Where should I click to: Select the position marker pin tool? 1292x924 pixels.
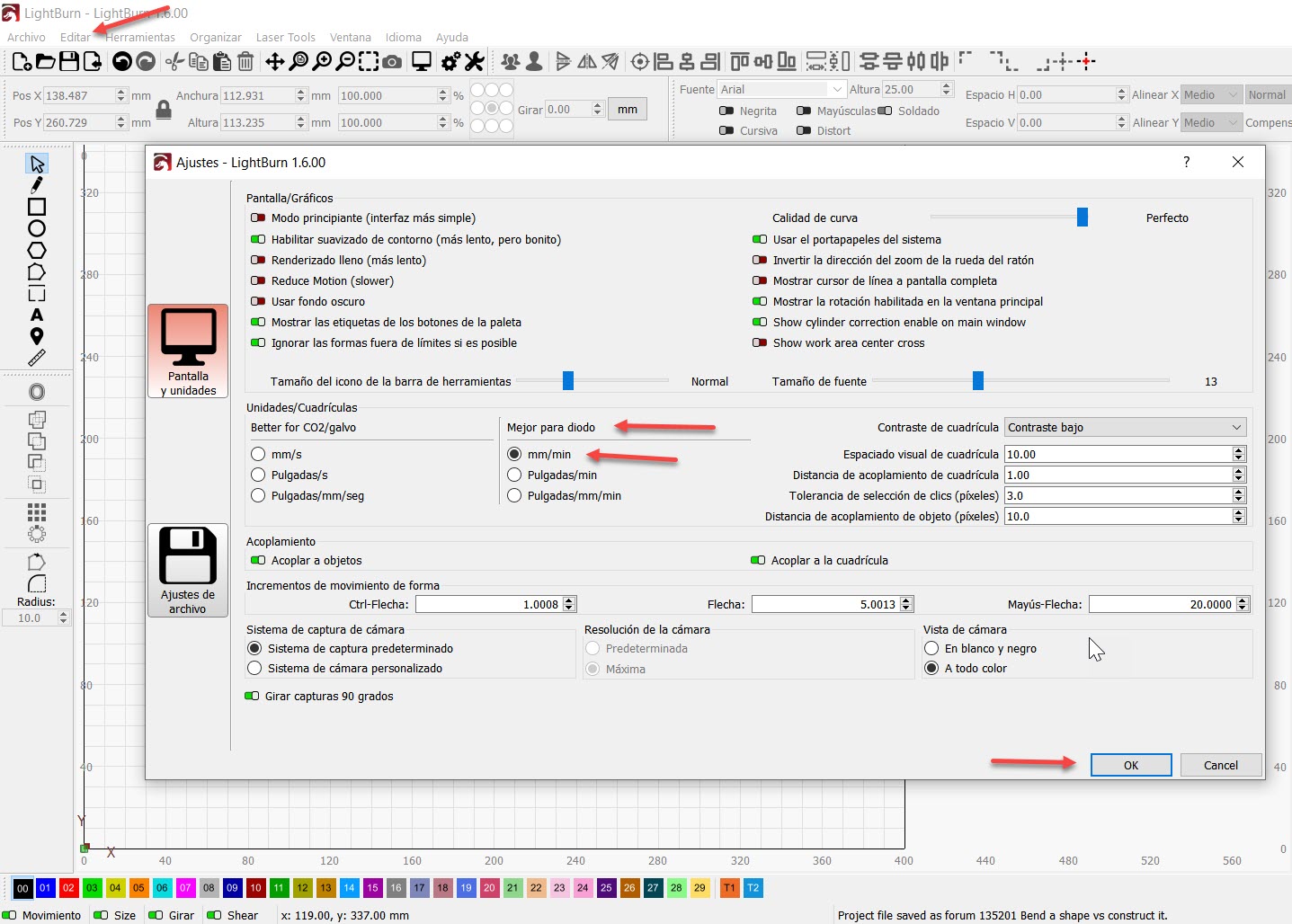[x=37, y=336]
